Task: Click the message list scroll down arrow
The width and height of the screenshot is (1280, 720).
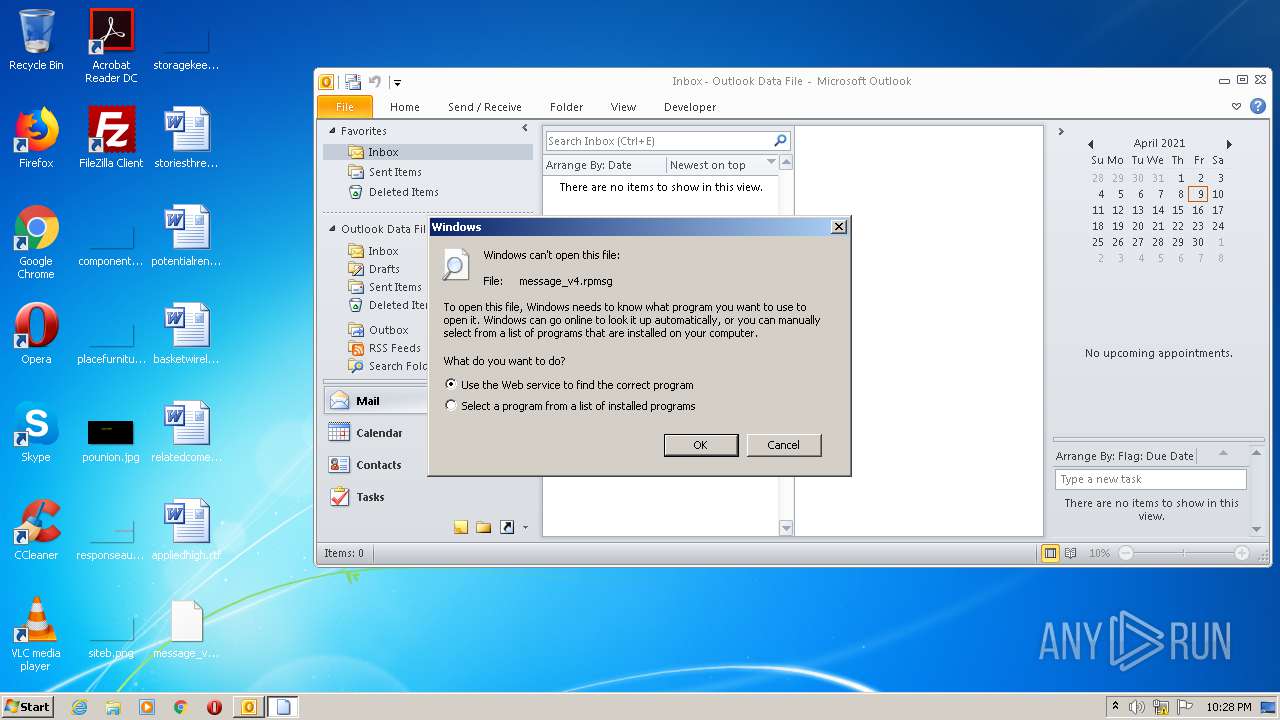Action: (x=786, y=528)
